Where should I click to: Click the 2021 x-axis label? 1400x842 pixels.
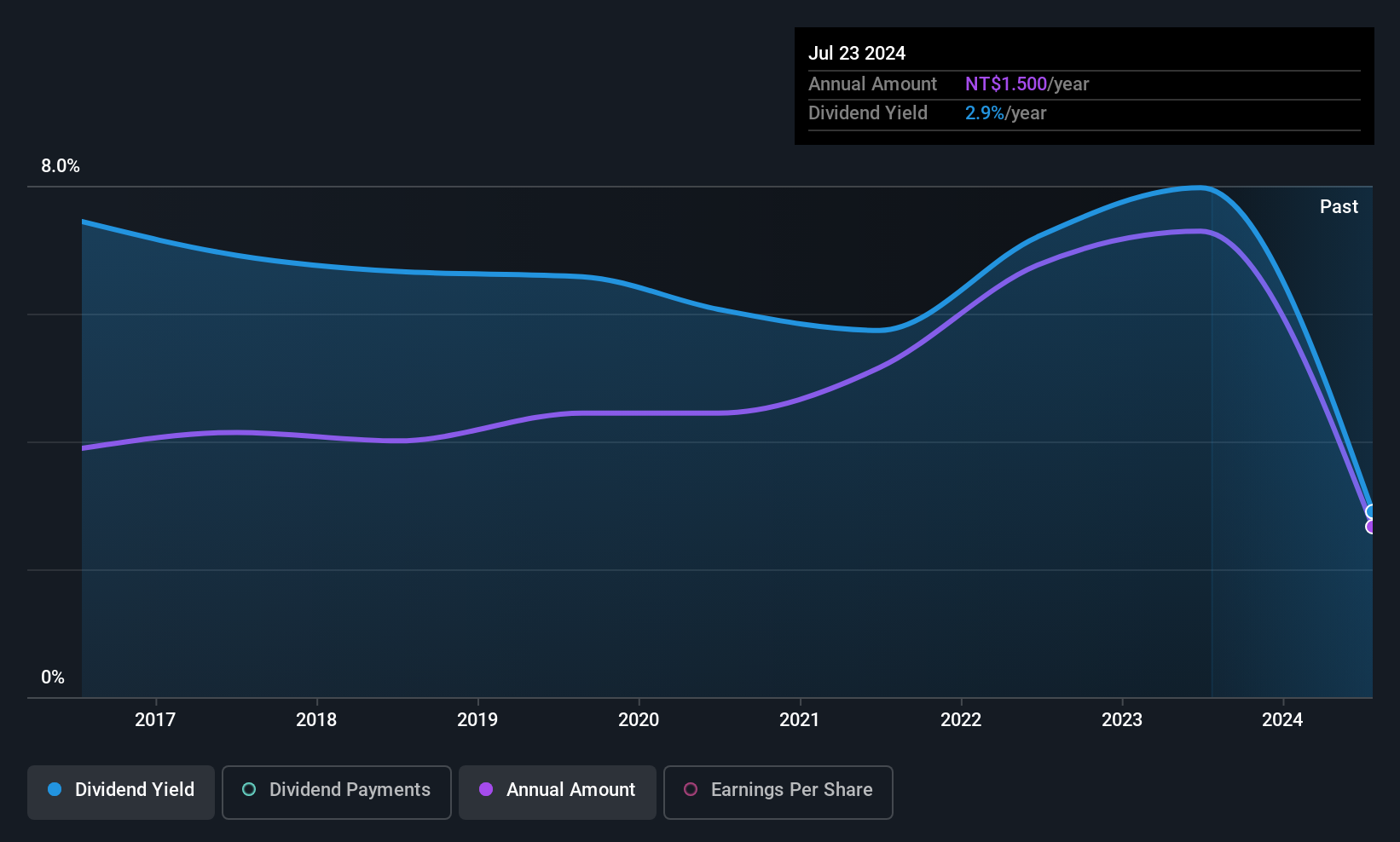tap(800, 720)
